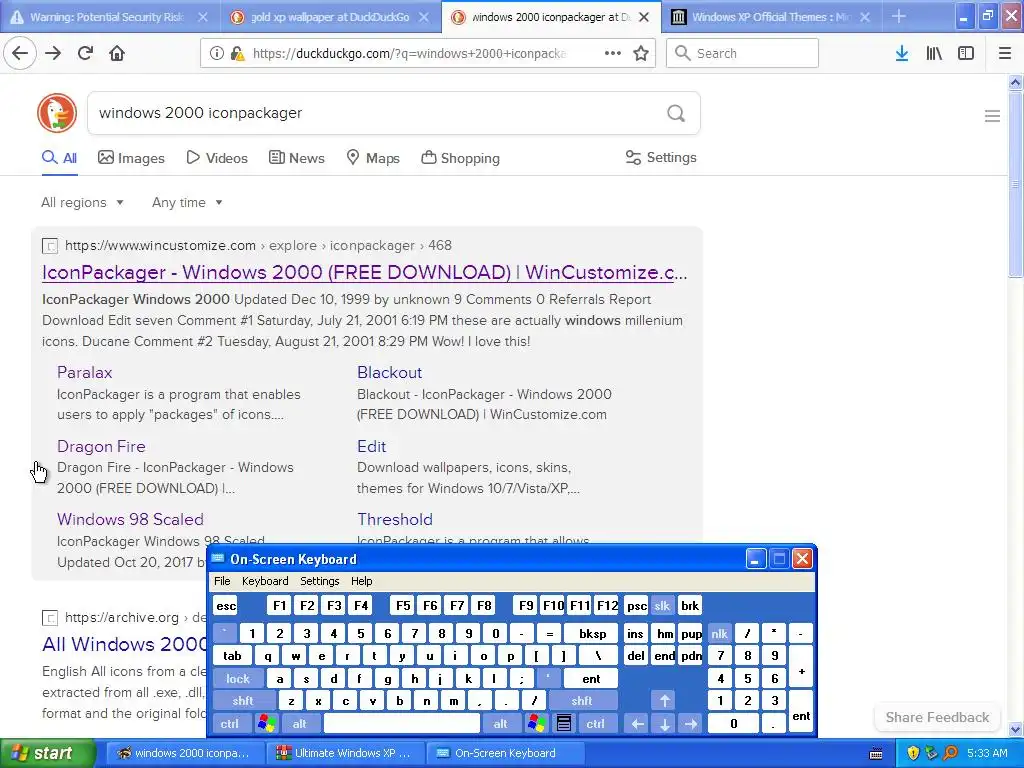1024x768 pixels.
Task: Click the page vertical scrollbar thumb
Action: 1016,184
